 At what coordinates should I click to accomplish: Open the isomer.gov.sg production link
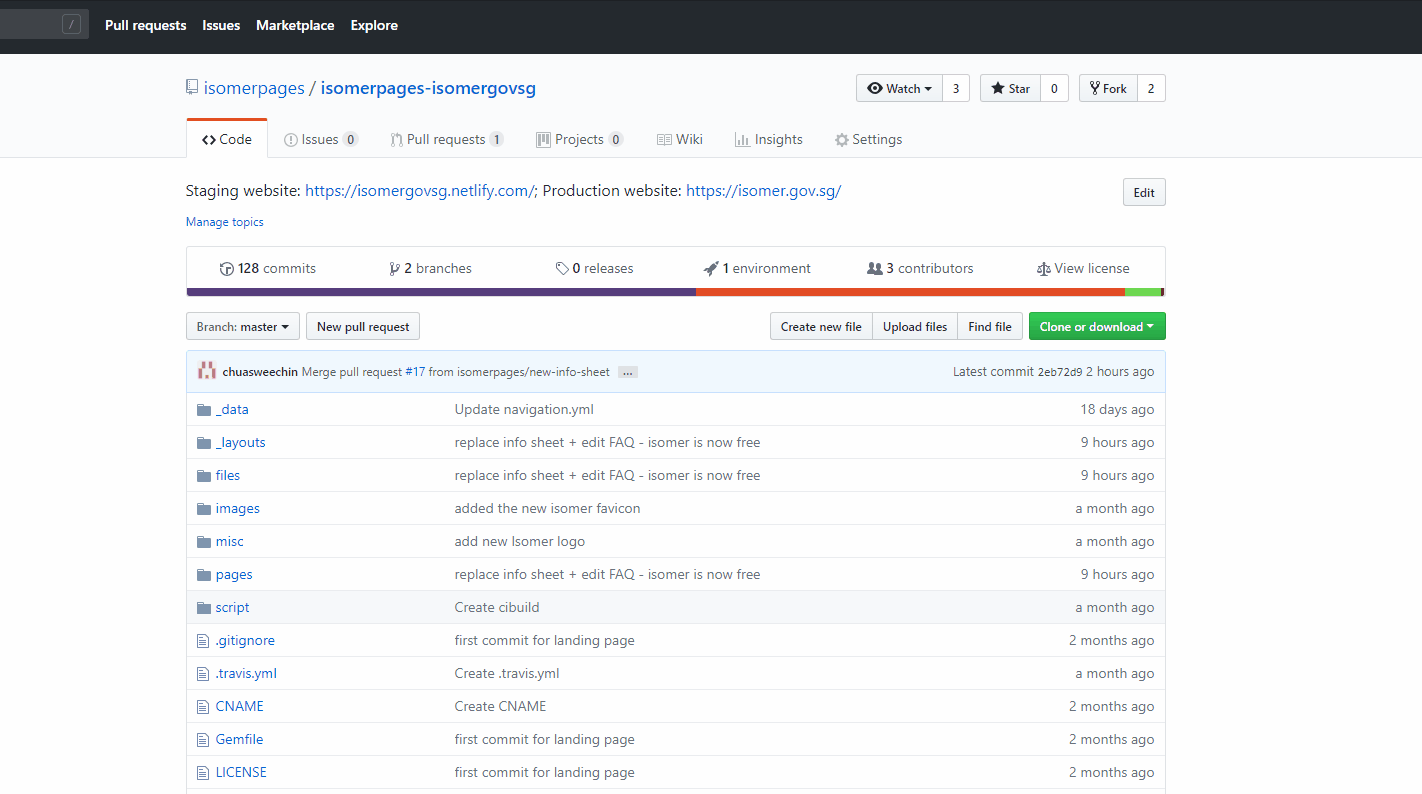coord(763,191)
